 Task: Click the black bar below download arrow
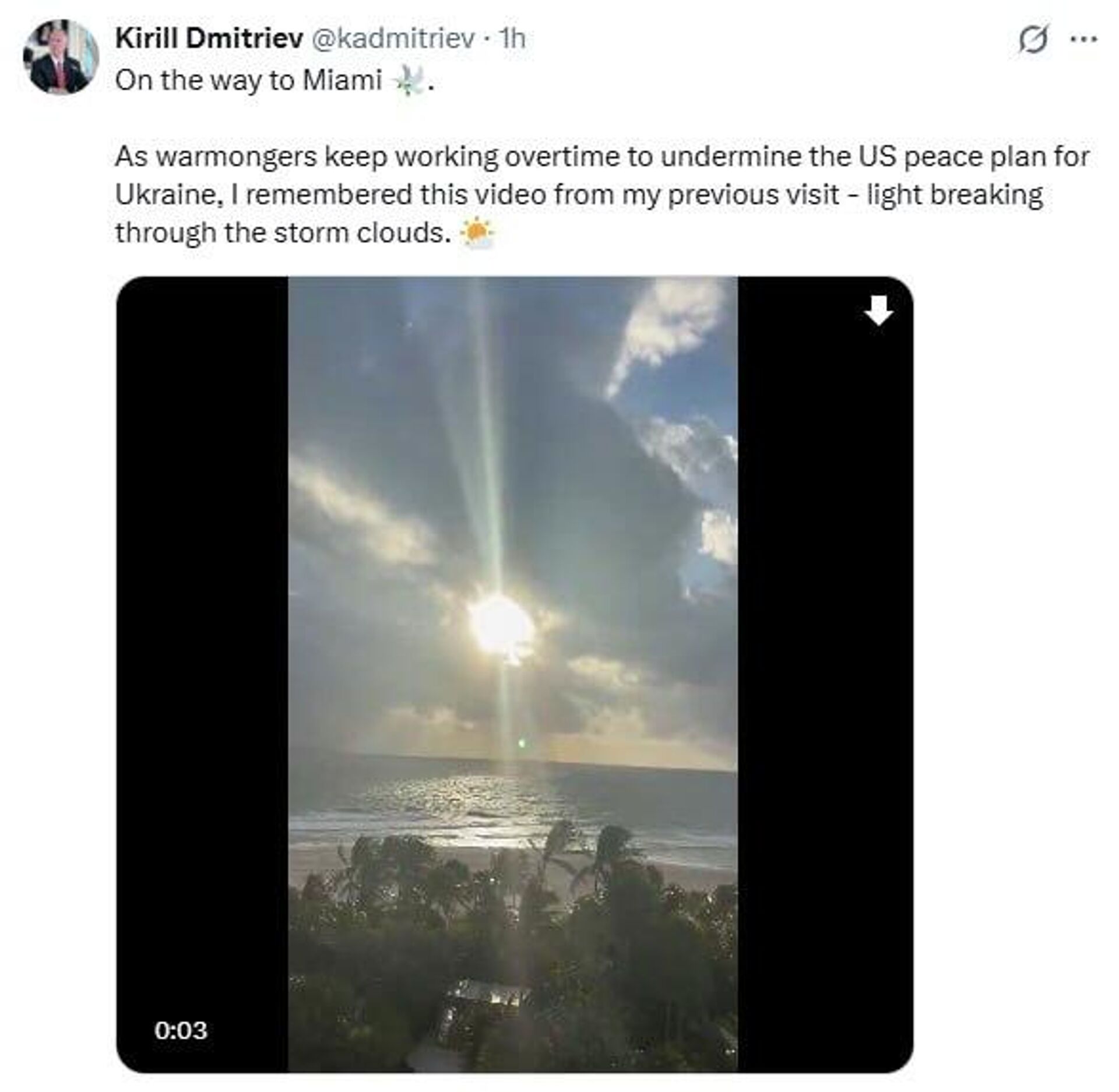point(825,641)
